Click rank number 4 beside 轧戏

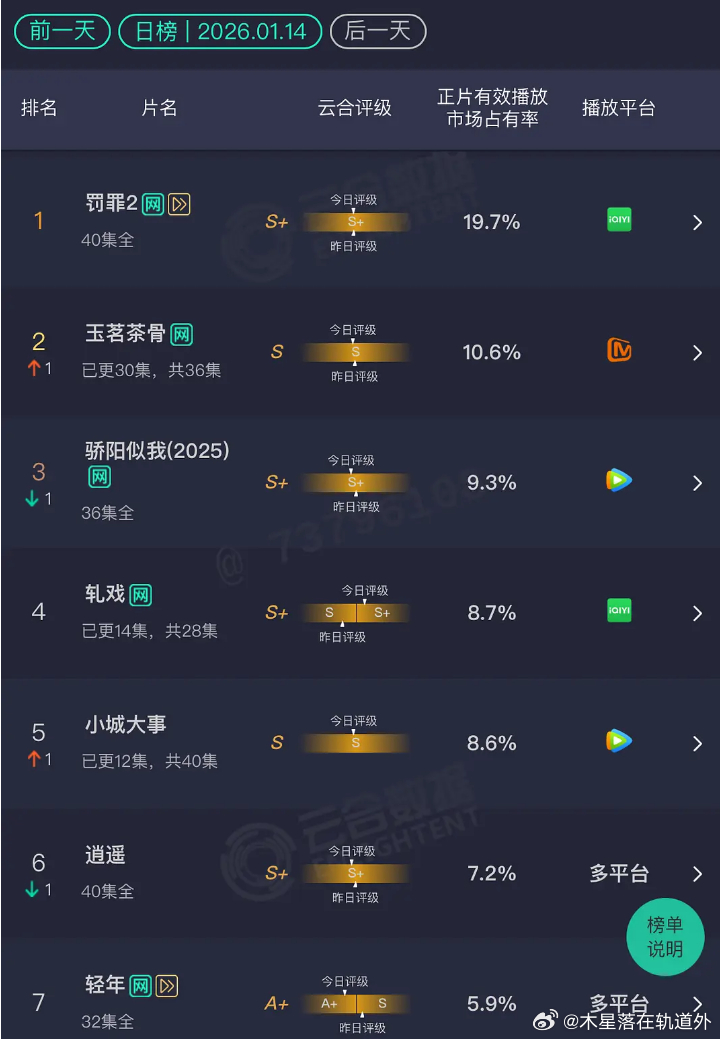(x=38, y=612)
